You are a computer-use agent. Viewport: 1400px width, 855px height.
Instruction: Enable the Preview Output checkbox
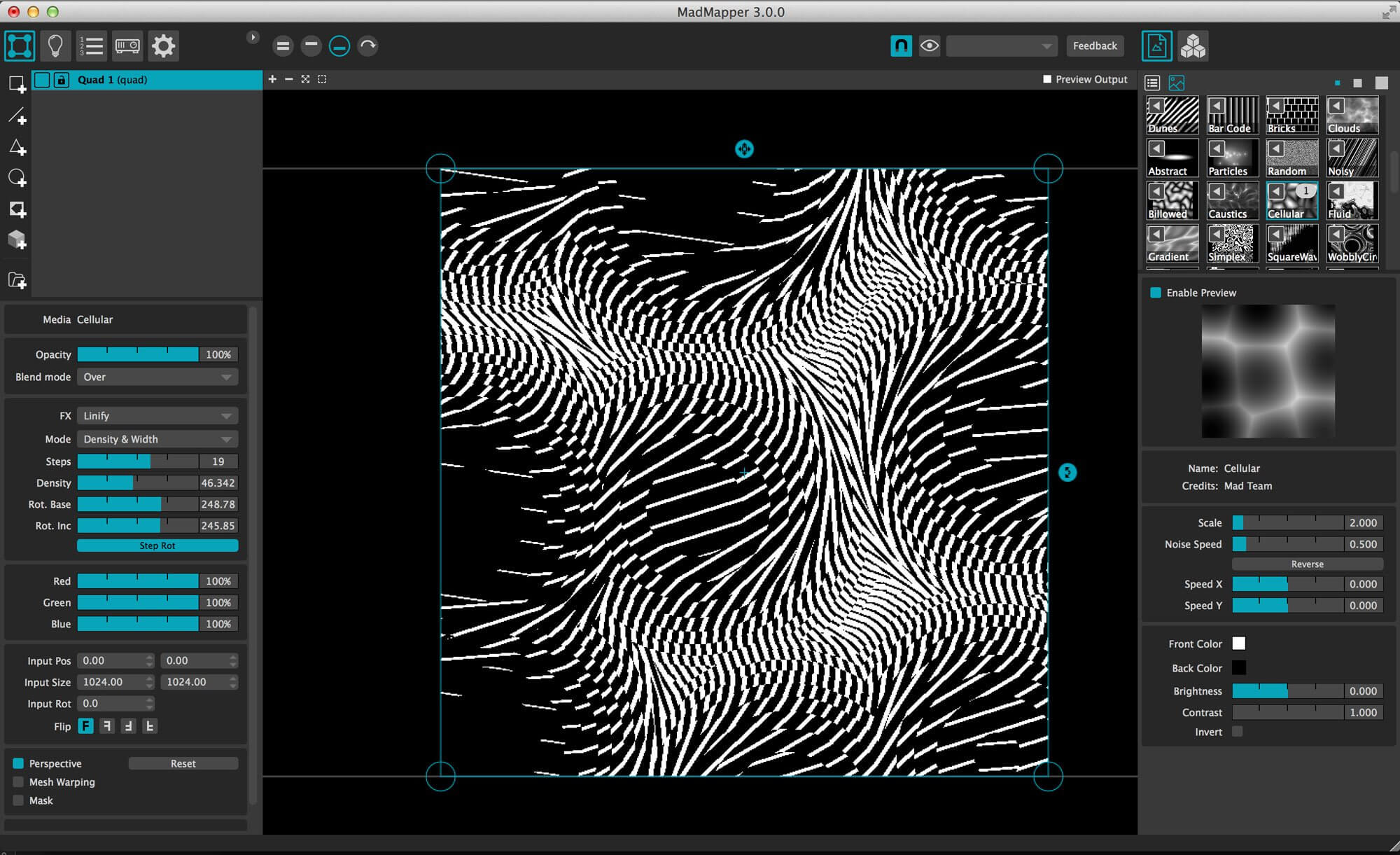1047,79
